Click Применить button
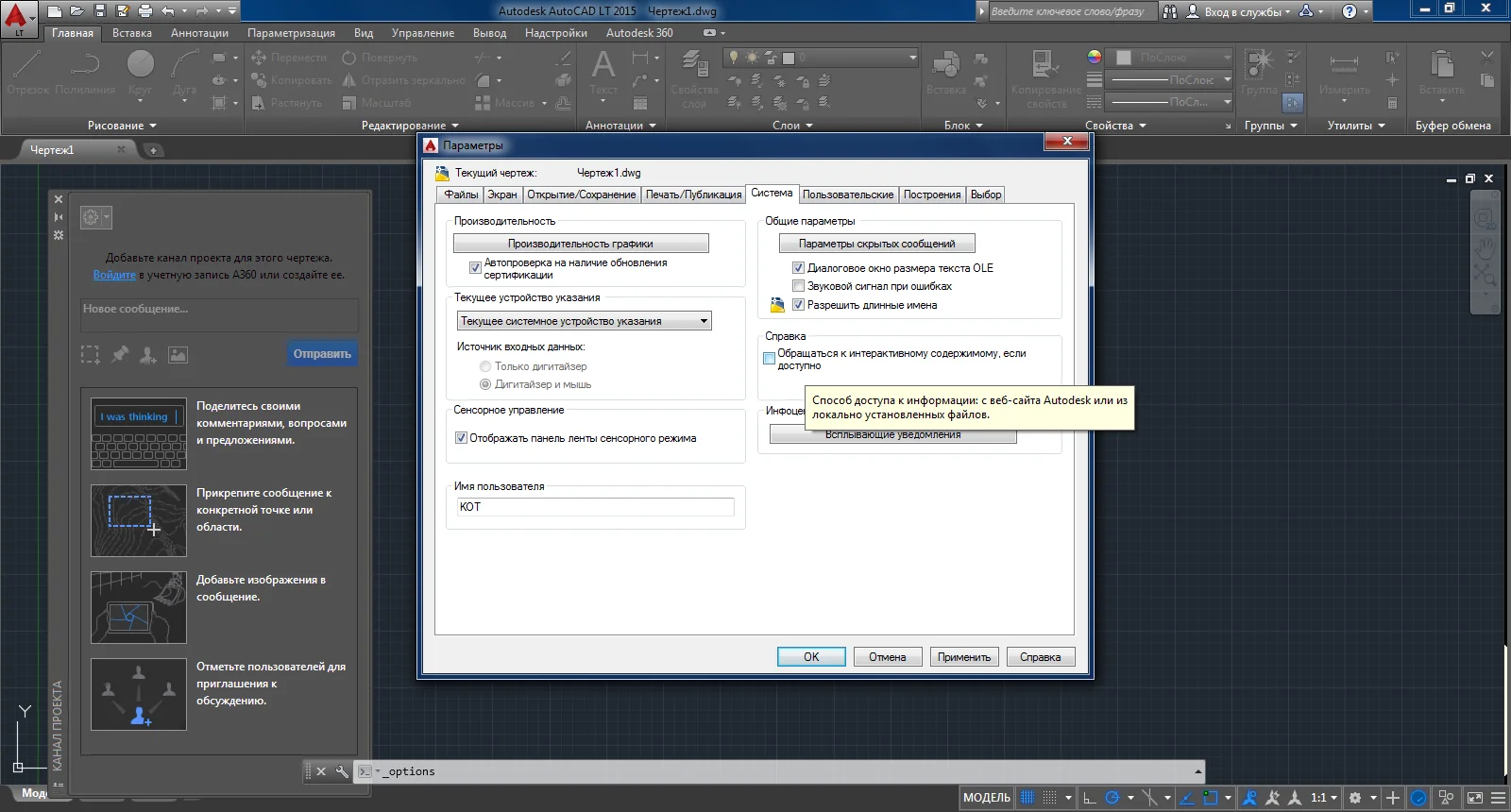This screenshot has width=1511, height=812. tap(964, 657)
